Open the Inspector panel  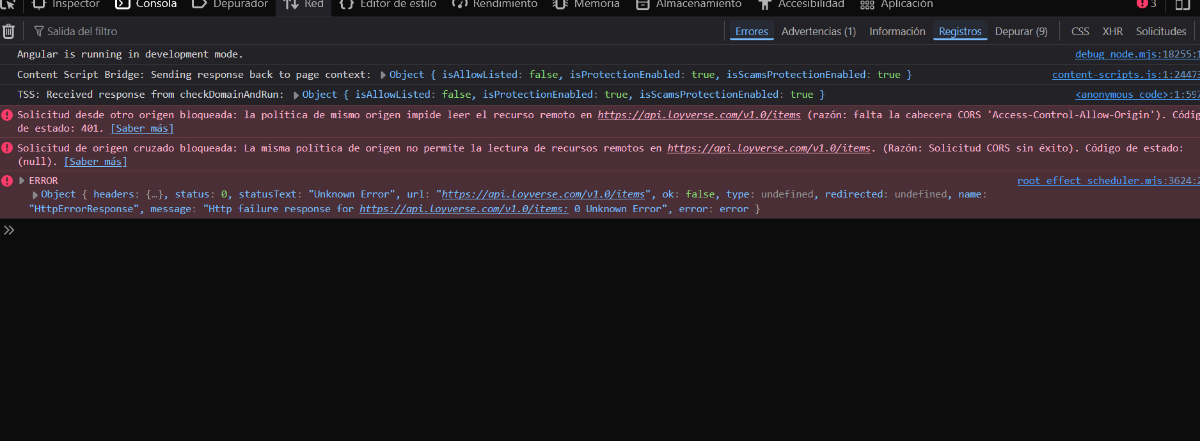(66, 4)
